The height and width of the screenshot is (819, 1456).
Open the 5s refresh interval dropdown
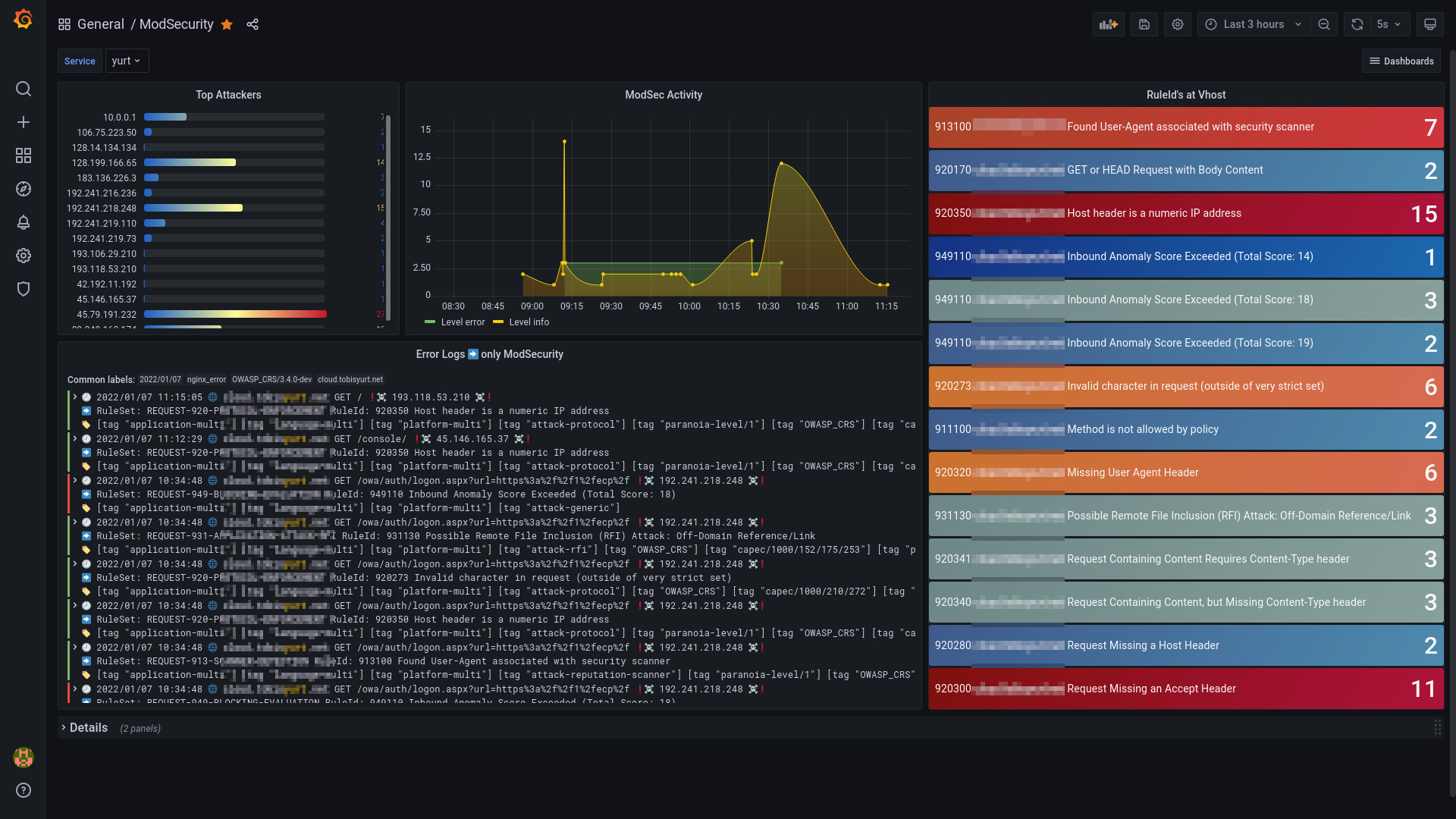[x=1389, y=24]
